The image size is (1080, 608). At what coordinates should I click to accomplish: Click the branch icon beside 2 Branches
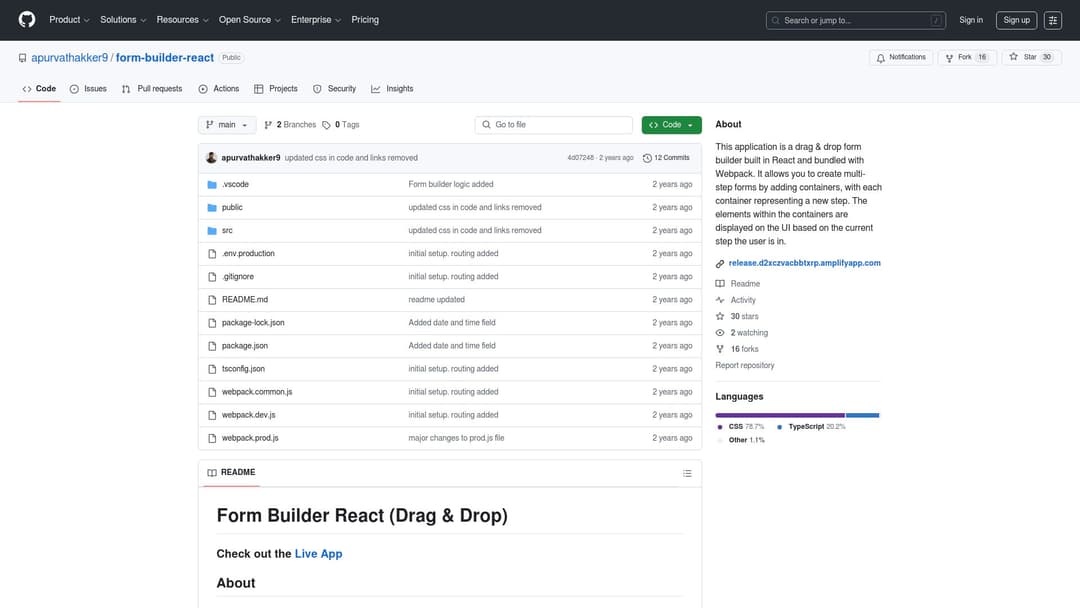pyautogui.click(x=268, y=125)
